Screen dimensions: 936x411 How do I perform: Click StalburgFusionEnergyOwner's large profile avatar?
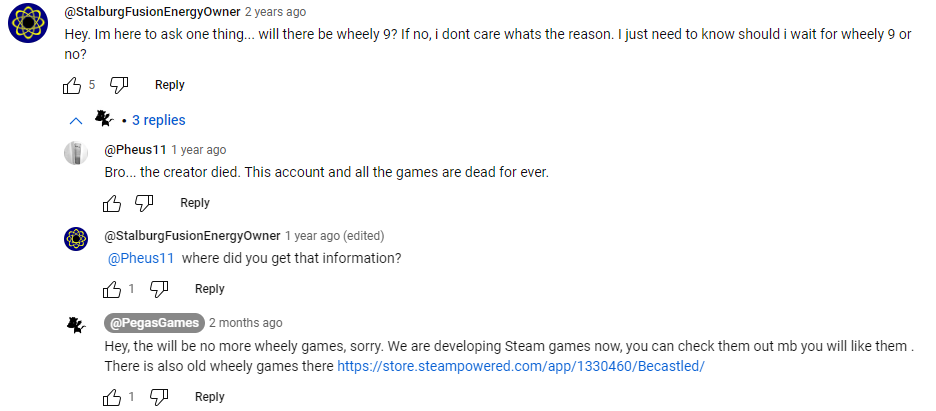[30, 23]
